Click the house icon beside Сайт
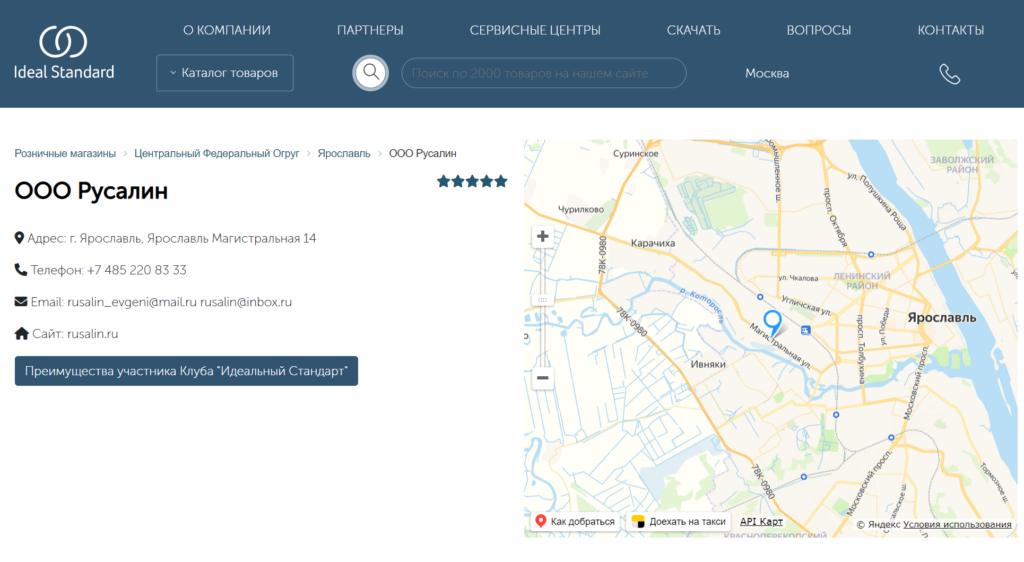Screen dimensions: 1024x562 click(22, 334)
